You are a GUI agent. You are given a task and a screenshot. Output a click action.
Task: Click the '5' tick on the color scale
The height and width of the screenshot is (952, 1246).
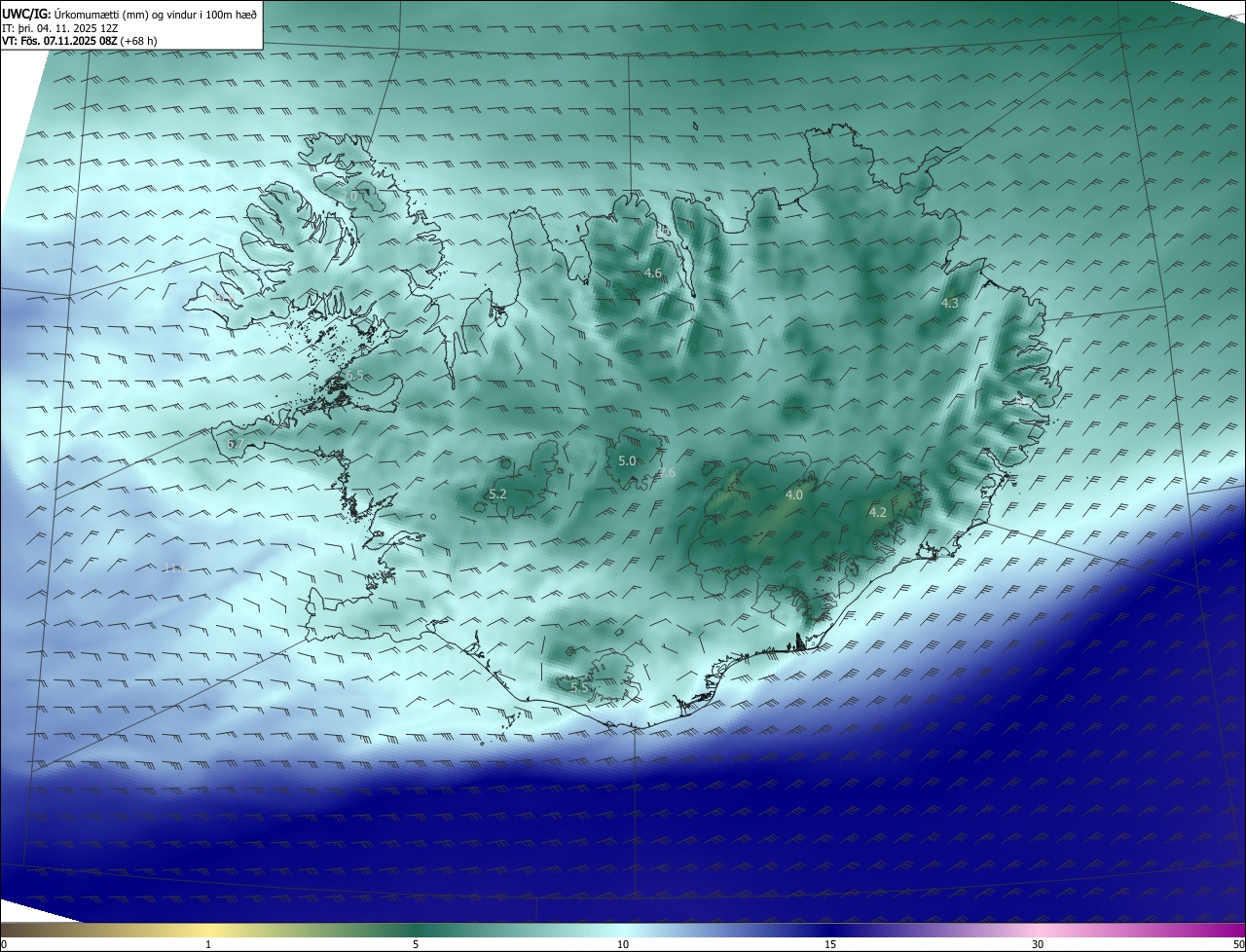[416, 945]
